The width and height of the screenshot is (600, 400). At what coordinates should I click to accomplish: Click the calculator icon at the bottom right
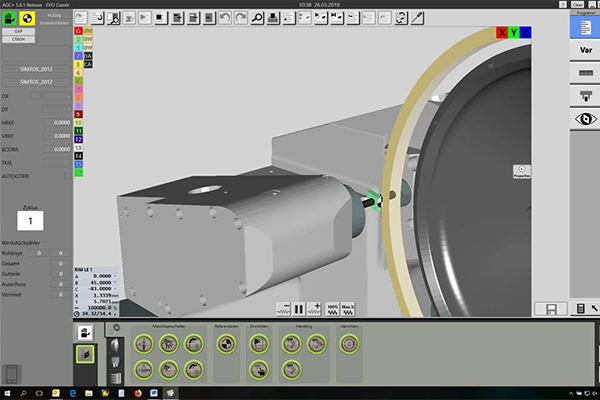(x=583, y=310)
